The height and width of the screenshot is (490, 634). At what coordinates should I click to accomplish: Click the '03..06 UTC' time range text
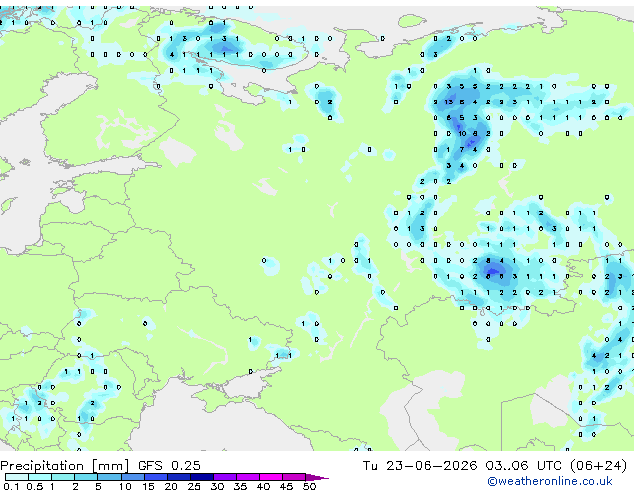click(x=524, y=466)
